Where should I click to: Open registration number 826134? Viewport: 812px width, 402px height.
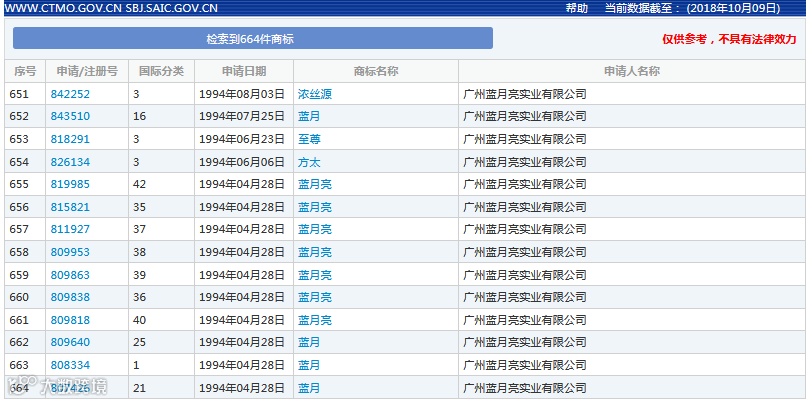click(x=70, y=162)
